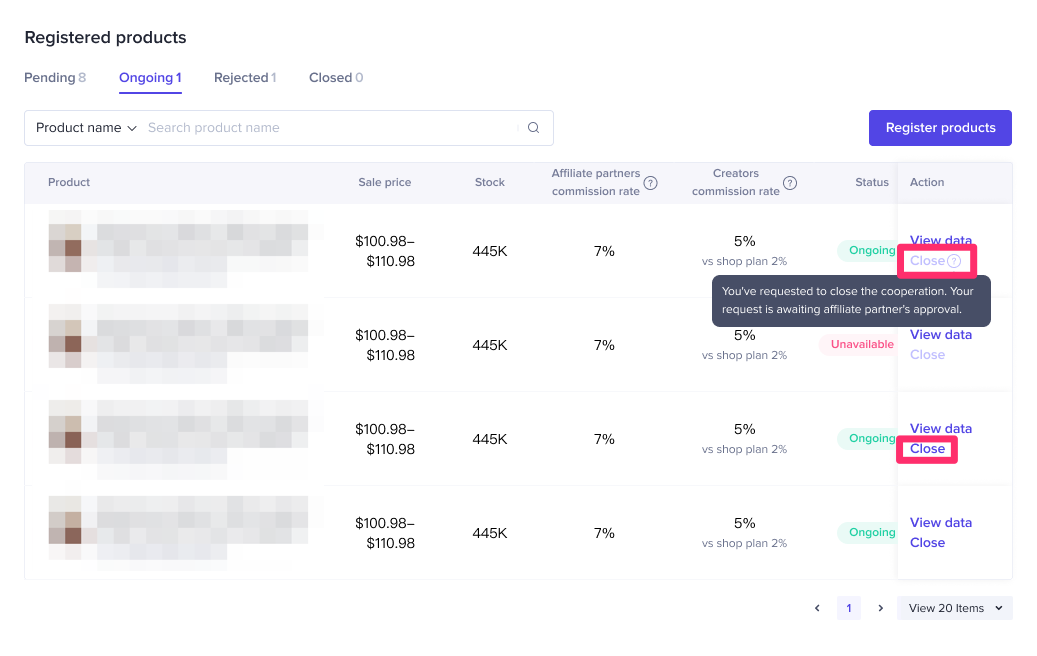1037x656 pixels.
Task: Go to next page arrow
Action: (x=880, y=608)
